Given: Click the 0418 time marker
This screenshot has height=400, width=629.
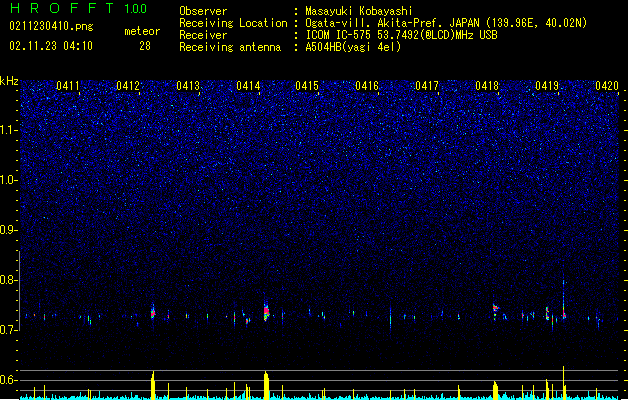Looking at the screenshot, I should click(x=487, y=86).
